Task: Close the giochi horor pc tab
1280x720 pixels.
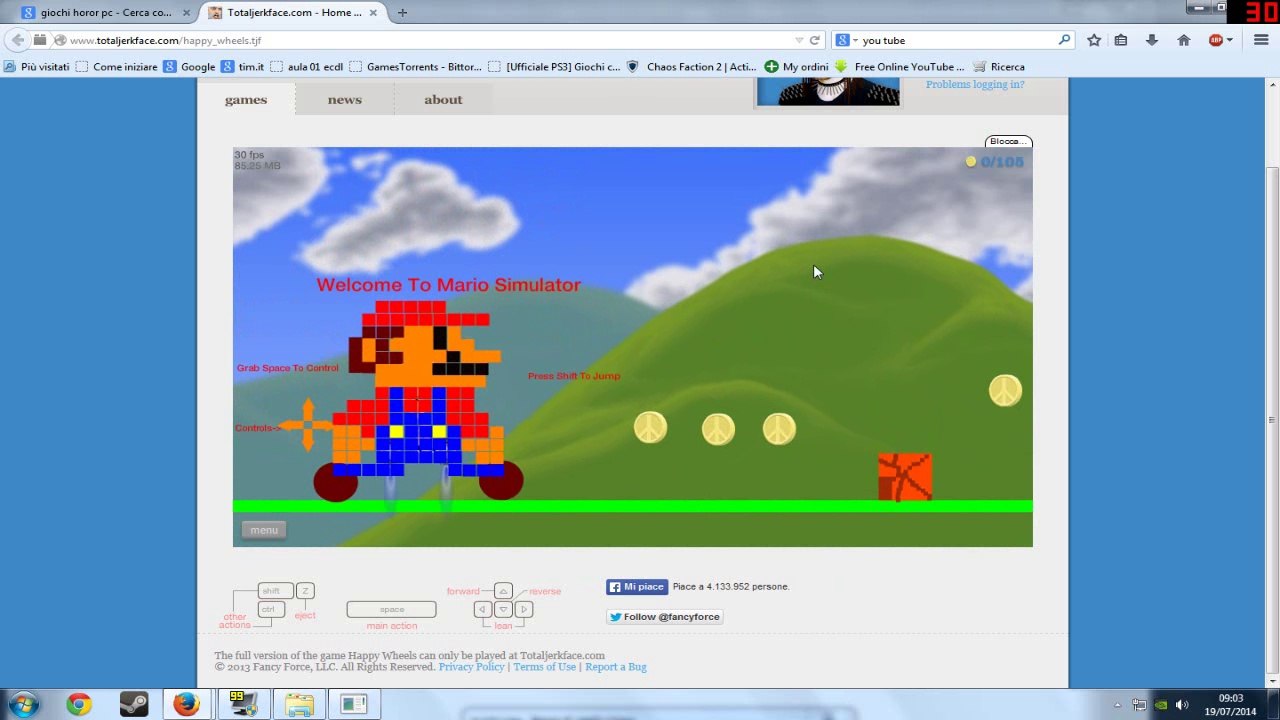Action: (186, 13)
